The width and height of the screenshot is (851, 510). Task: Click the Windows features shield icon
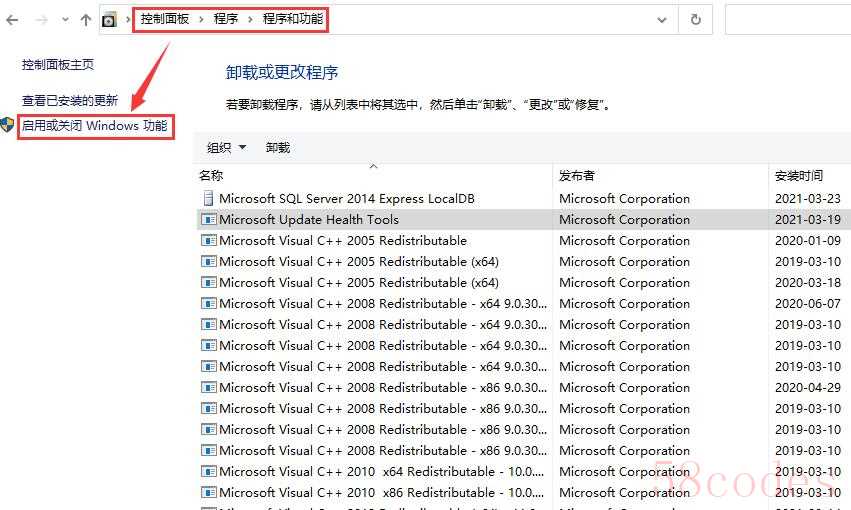coord(8,126)
